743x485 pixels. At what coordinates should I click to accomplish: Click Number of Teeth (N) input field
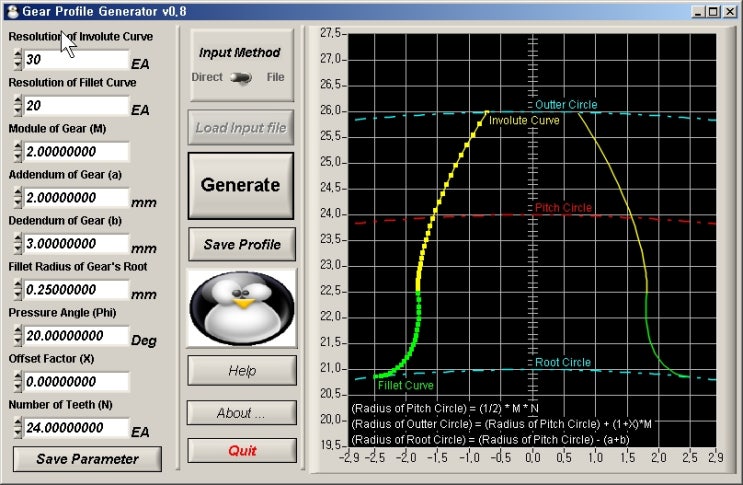[76, 427]
